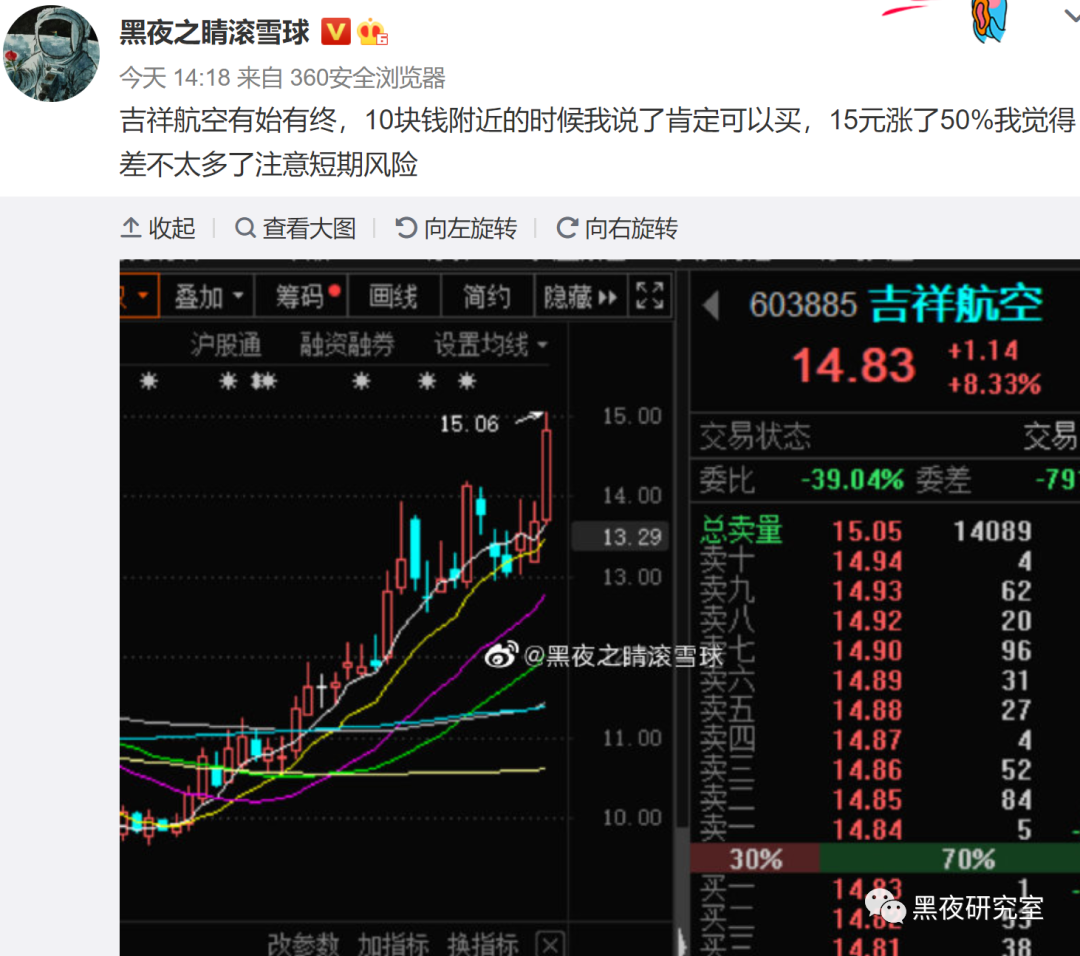Click sell price 14.93

pyautogui.click(x=867, y=591)
